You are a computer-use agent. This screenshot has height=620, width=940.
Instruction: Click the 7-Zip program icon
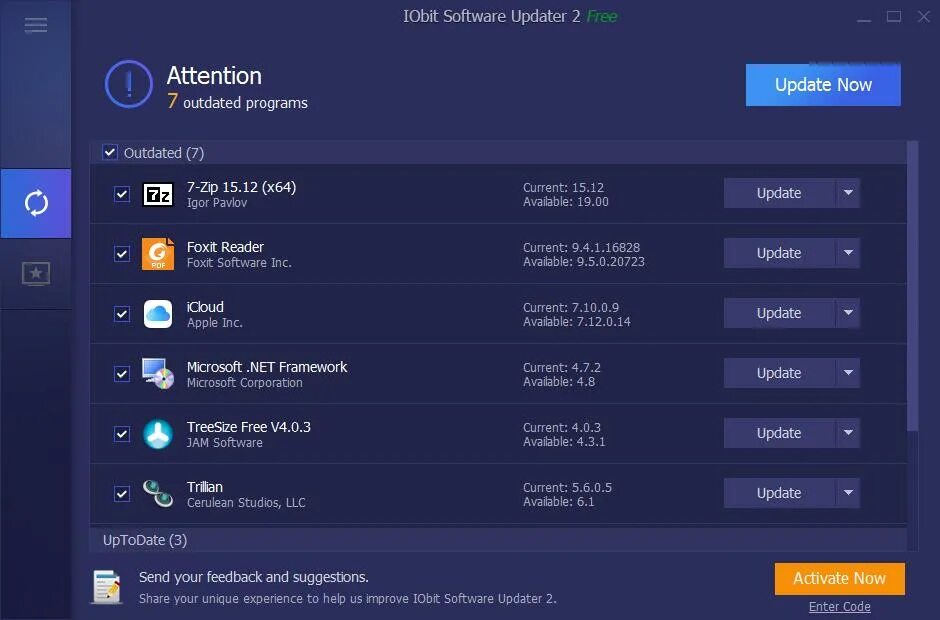[158, 194]
